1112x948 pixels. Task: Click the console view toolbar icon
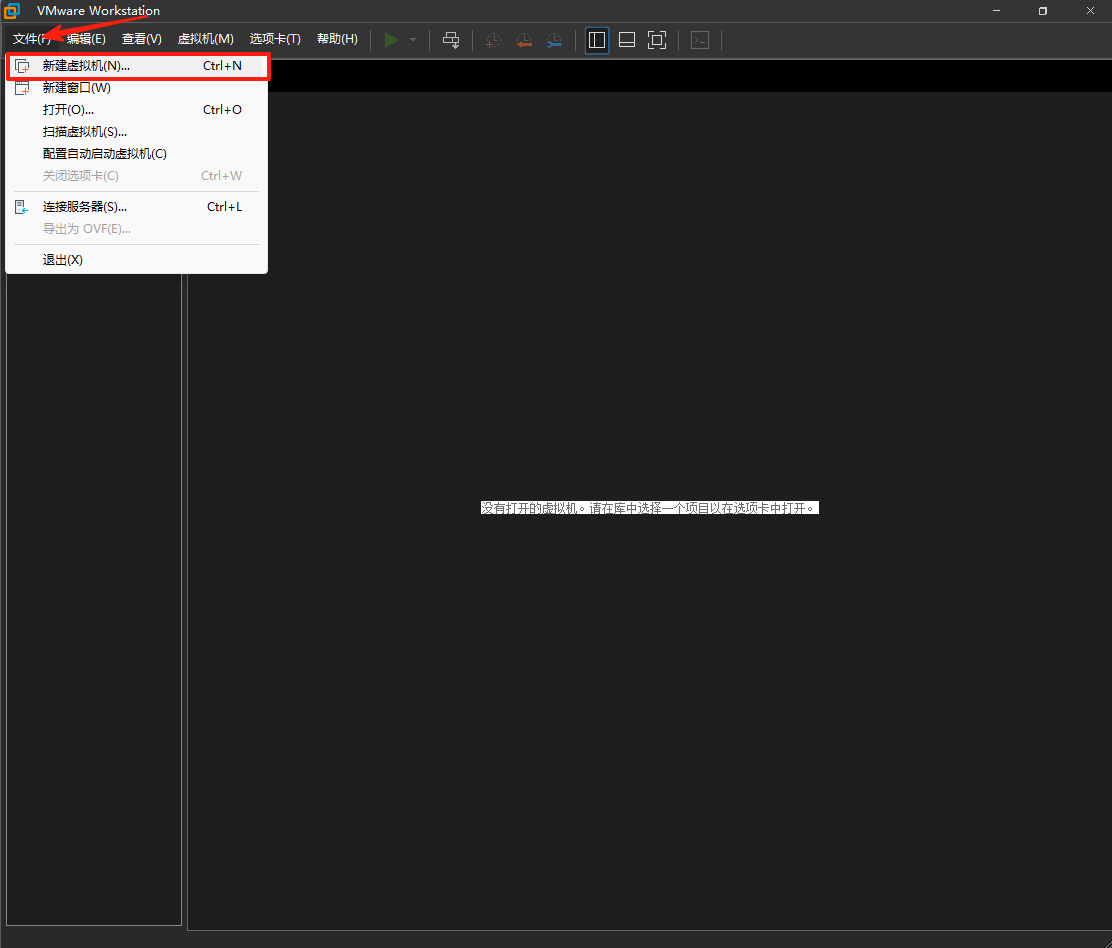(x=700, y=40)
